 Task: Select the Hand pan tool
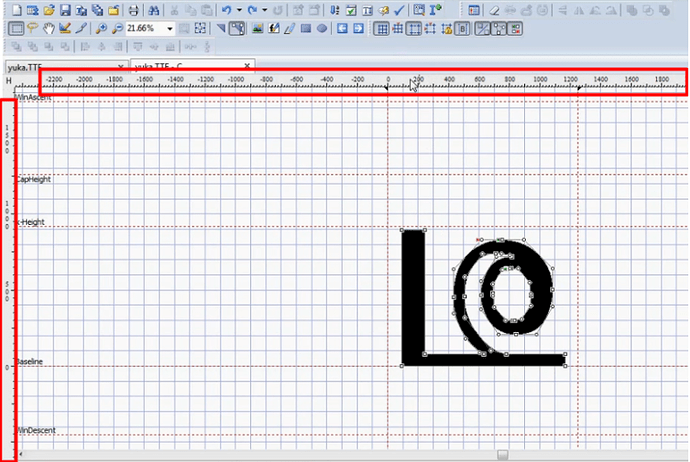(48, 28)
